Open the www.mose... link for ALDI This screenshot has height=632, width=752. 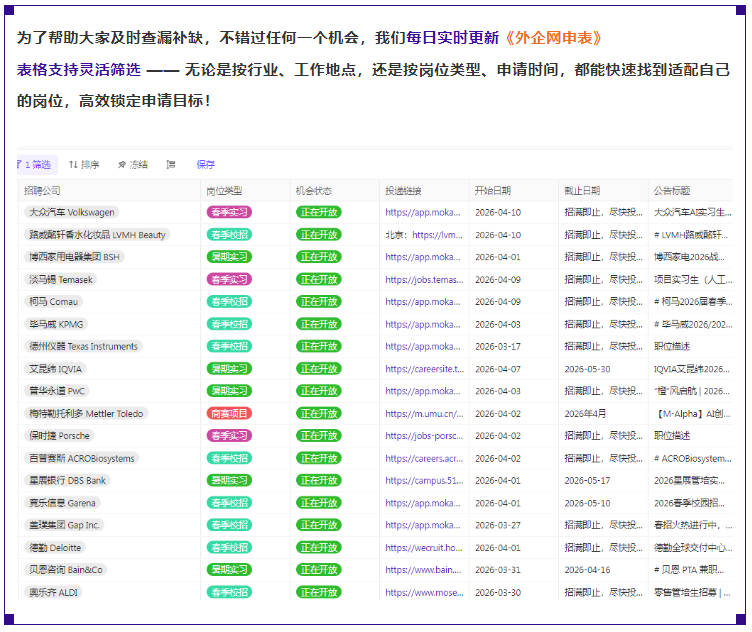[x=424, y=592]
